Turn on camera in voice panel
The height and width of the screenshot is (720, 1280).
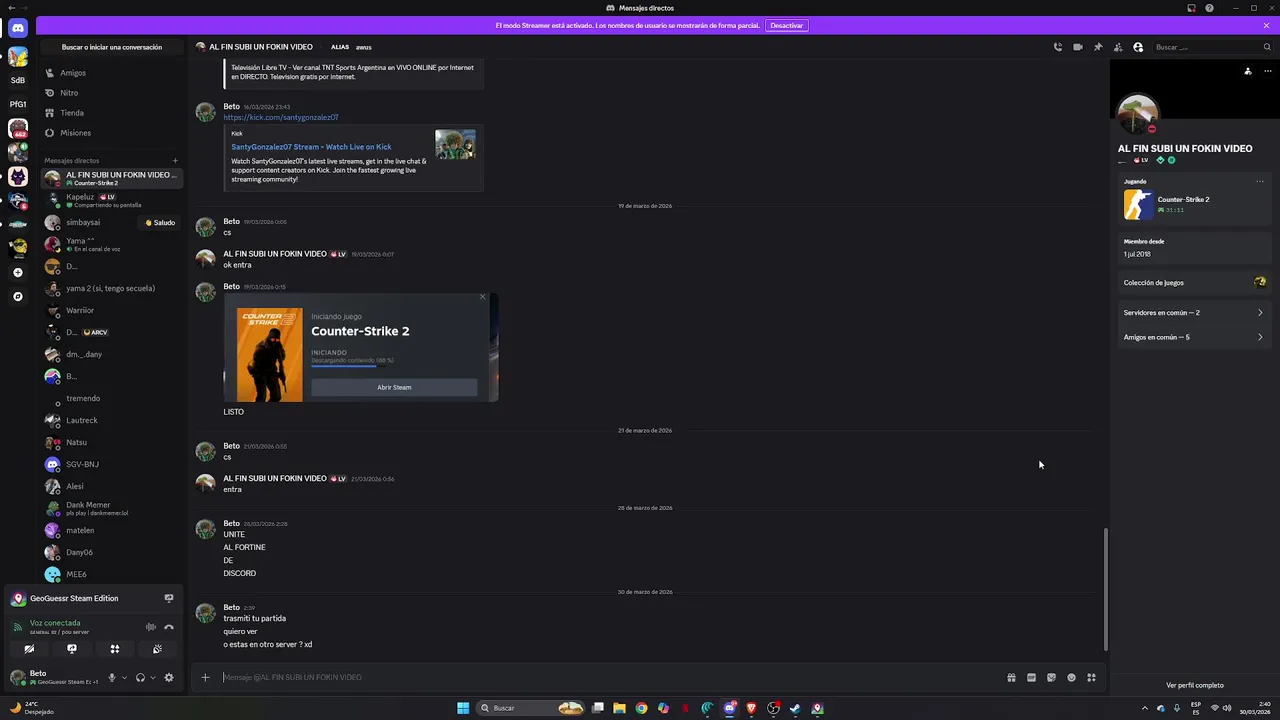[x=29, y=649]
